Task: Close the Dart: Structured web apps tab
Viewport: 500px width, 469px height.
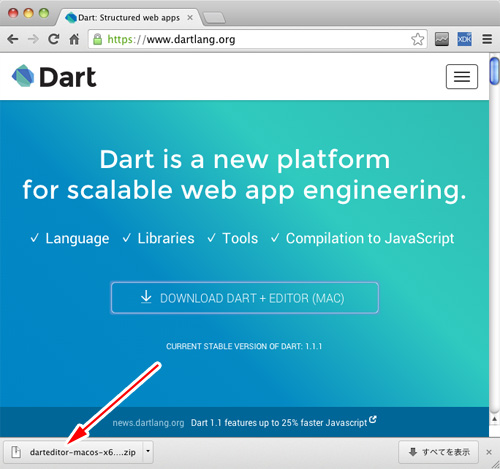Action: pos(190,18)
